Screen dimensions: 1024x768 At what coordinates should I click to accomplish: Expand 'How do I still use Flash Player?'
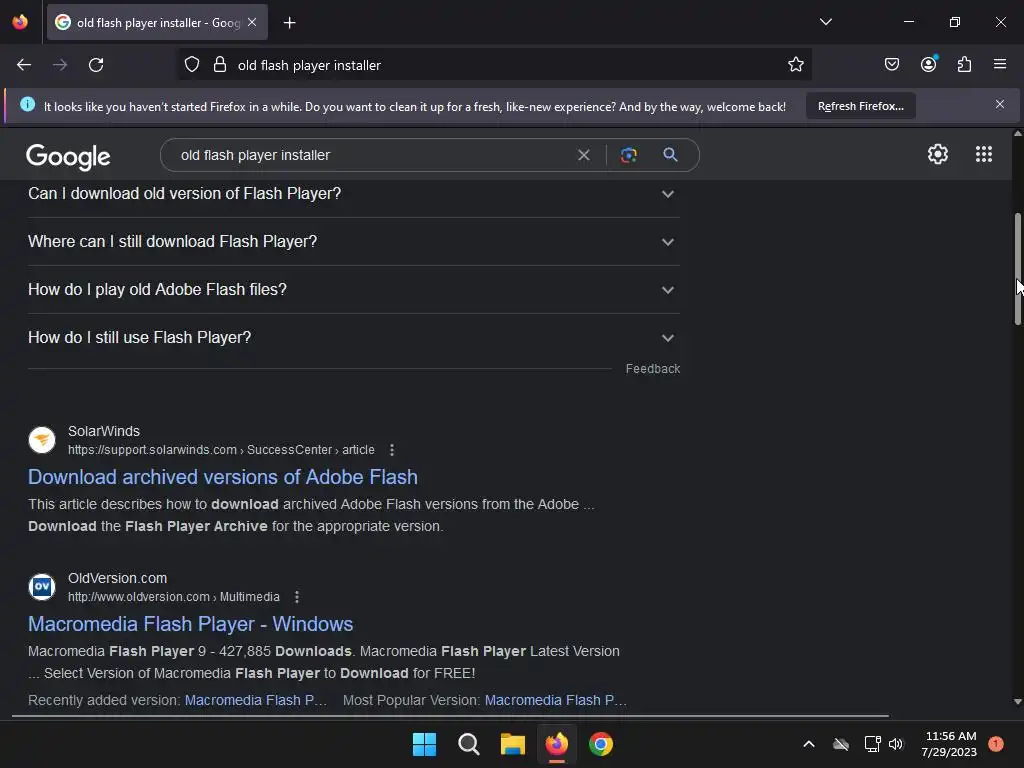[x=353, y=338]
